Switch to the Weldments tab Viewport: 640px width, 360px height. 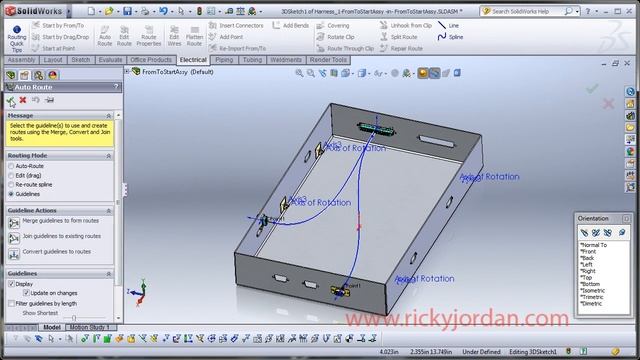point(286,60)
